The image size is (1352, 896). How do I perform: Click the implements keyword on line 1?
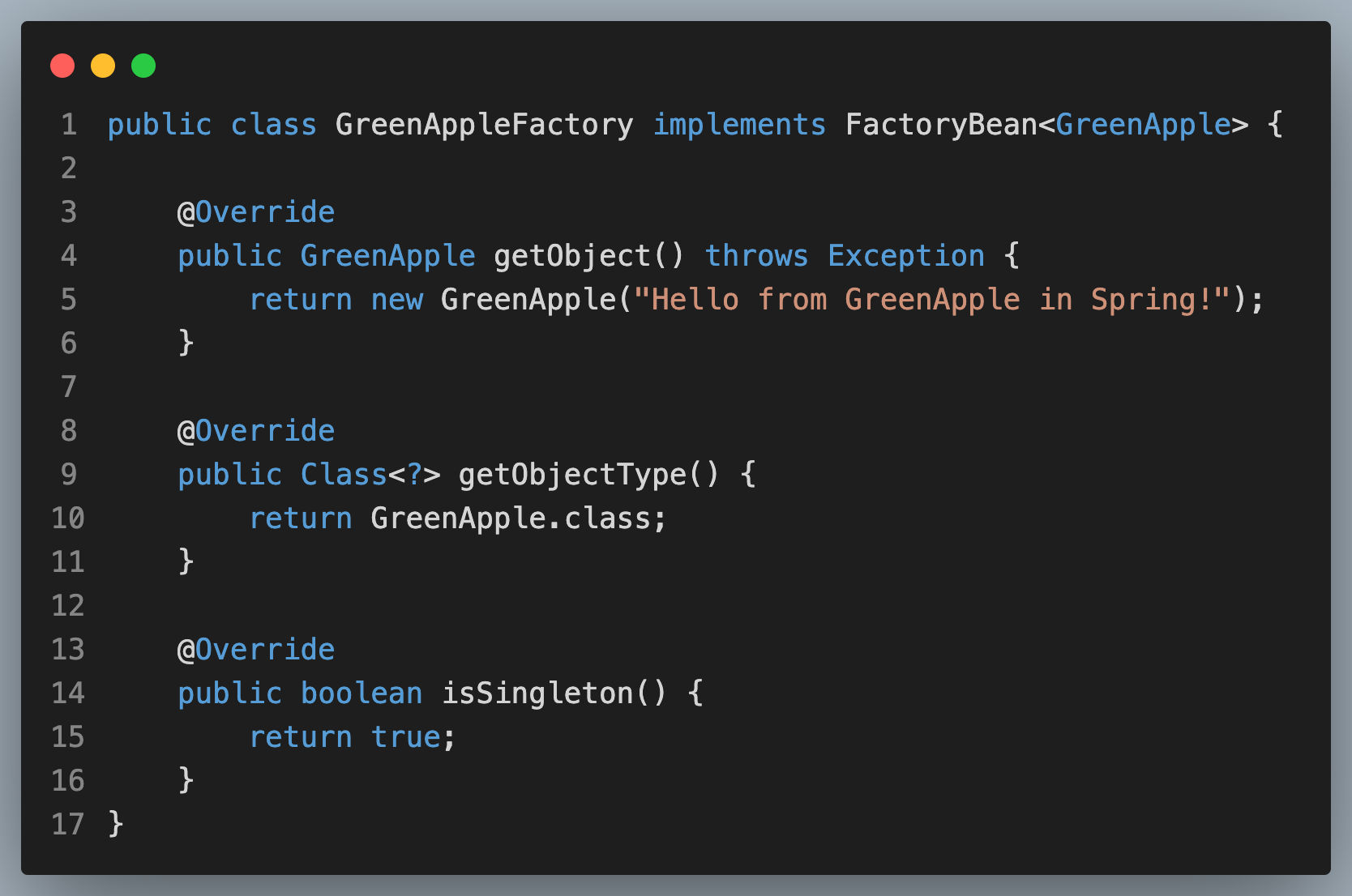click(739, 125)
